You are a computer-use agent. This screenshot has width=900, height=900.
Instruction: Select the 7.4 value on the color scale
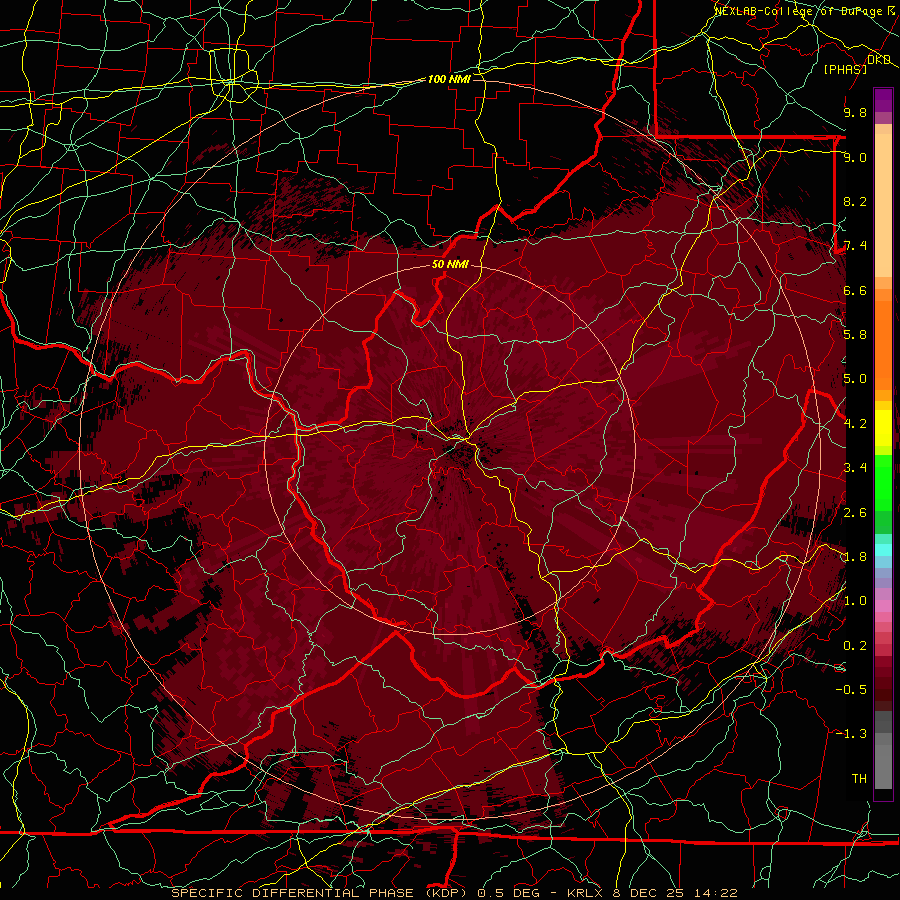855,246
